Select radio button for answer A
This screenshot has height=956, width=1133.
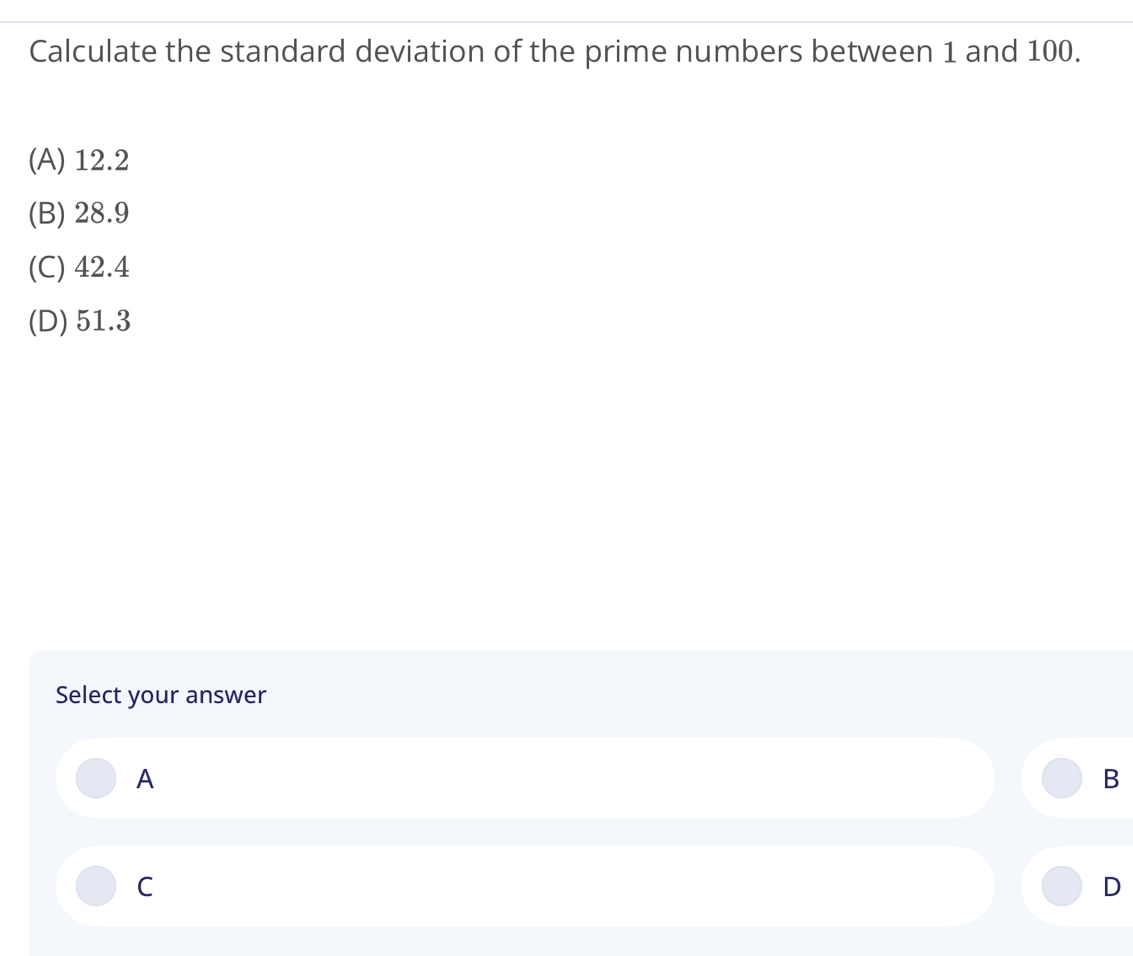[x=97, y=778]
